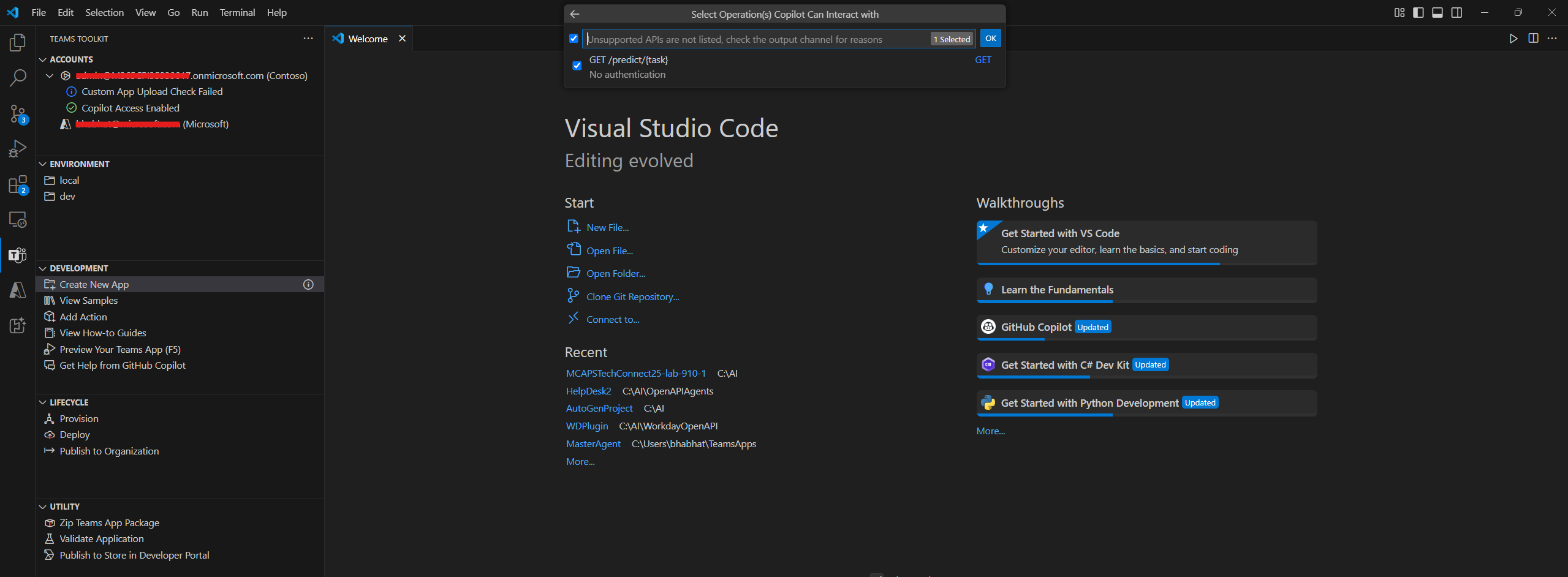Click New File link

pos(607,228)
